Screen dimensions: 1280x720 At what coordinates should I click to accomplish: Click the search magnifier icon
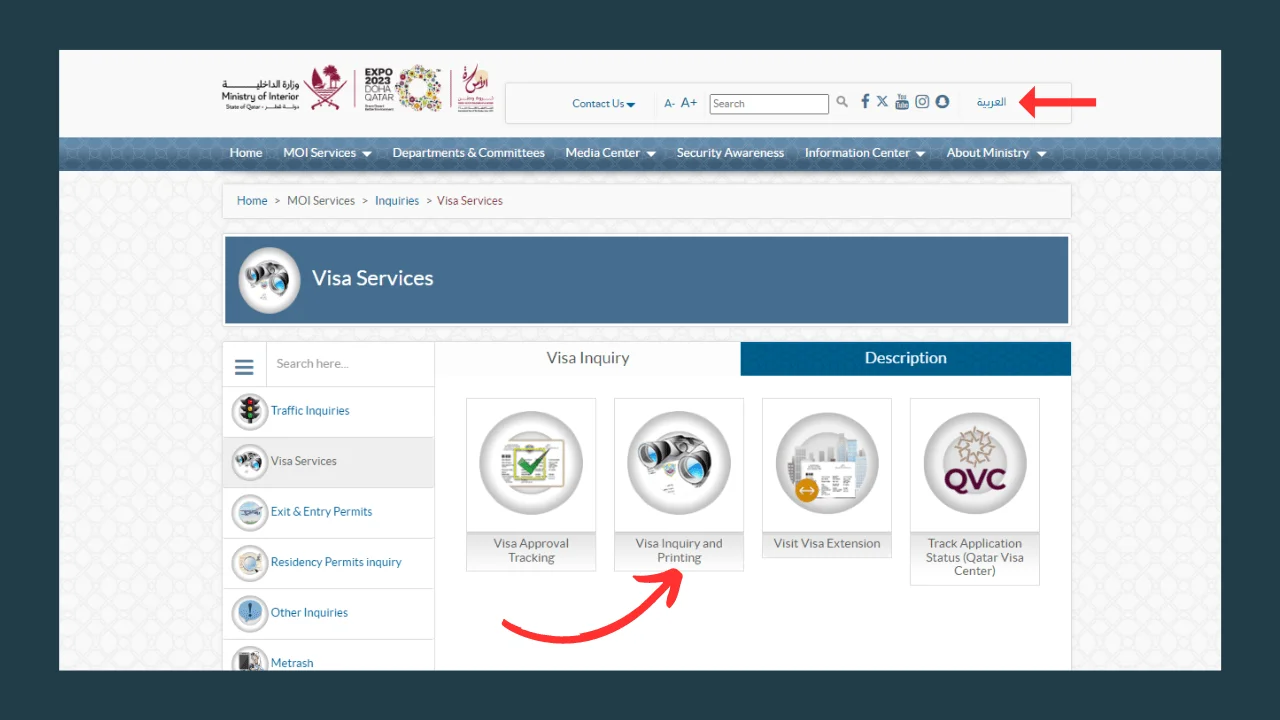click(x=842, y=102)
